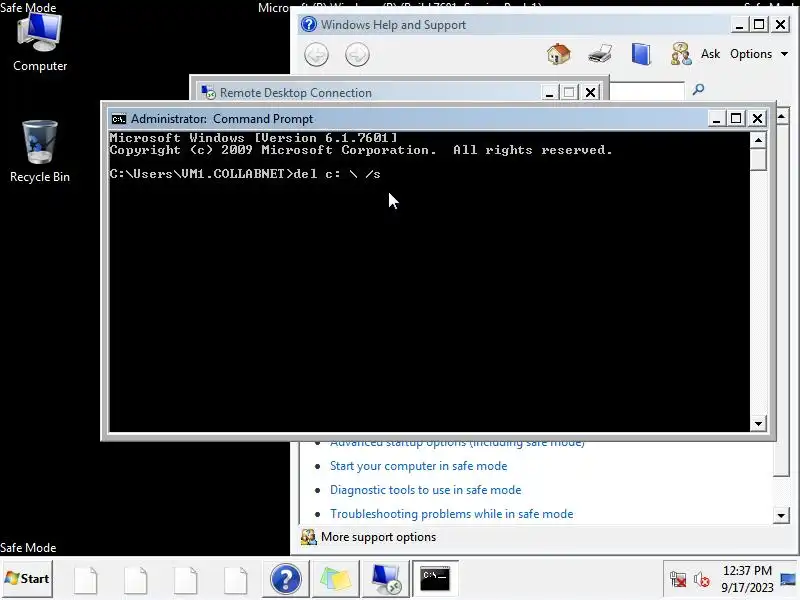The height and width of the screenshot is (600, 800).
Task: Open Diagnostic tools to use in safe mode
Action: coord(426,490)
